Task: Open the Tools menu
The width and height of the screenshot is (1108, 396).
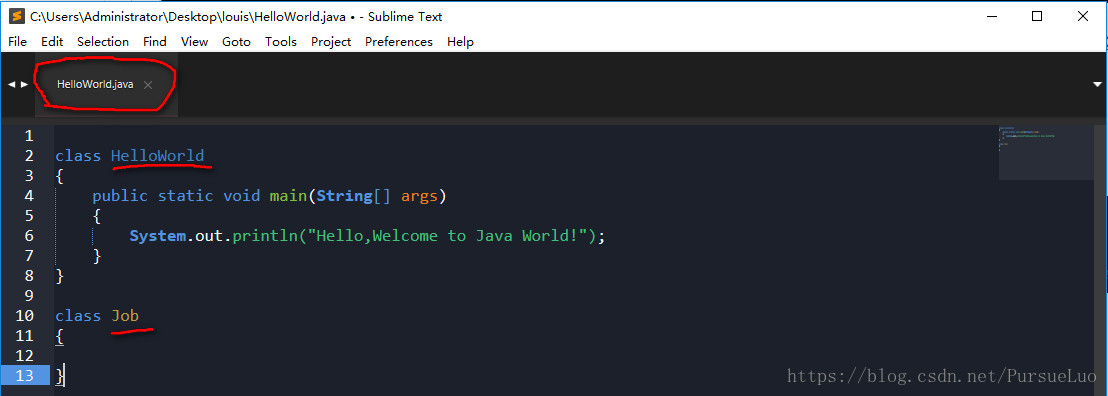Action: (281, 42)
